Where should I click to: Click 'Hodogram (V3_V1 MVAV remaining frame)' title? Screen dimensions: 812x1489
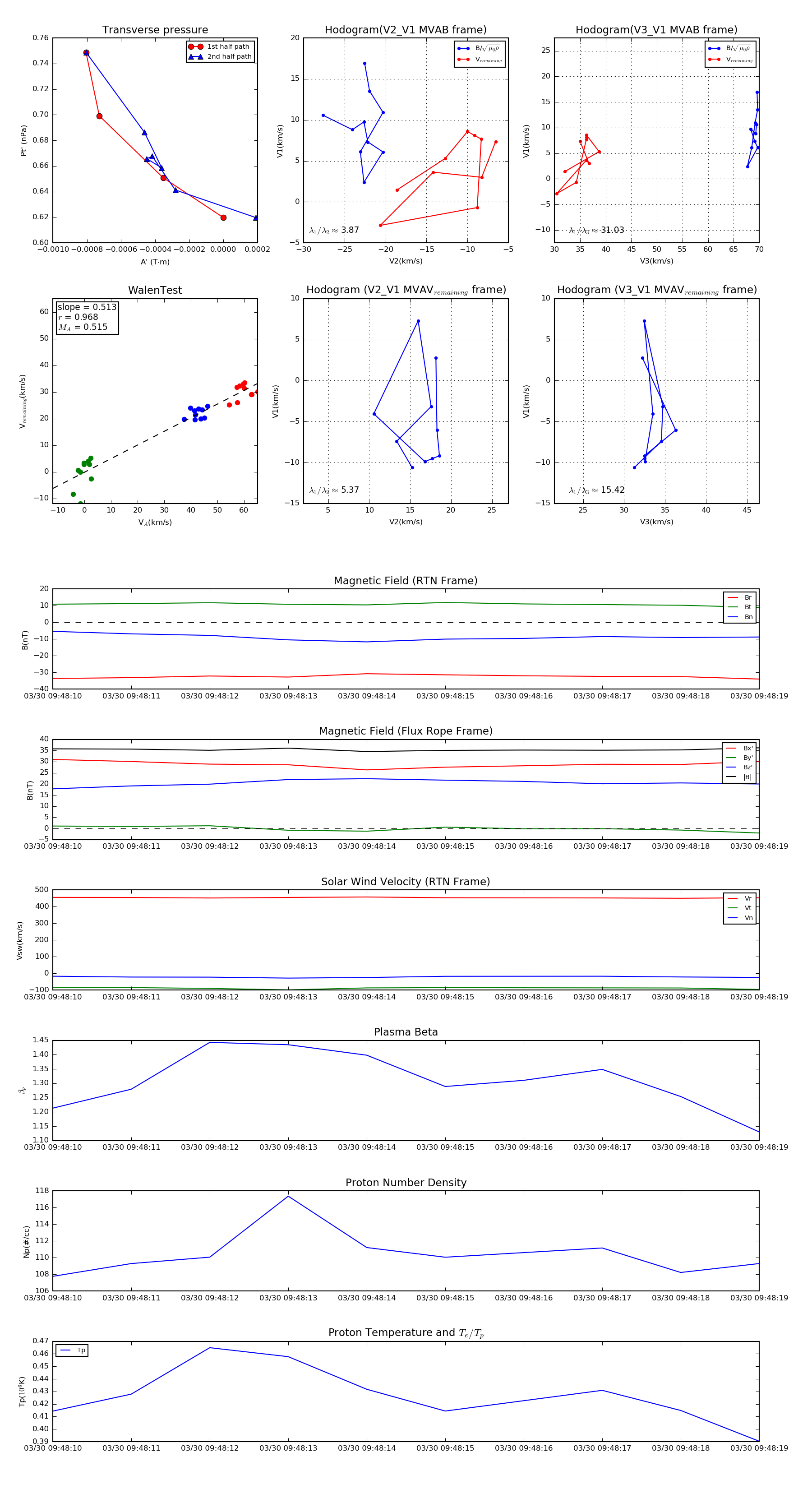click(656, 290)
